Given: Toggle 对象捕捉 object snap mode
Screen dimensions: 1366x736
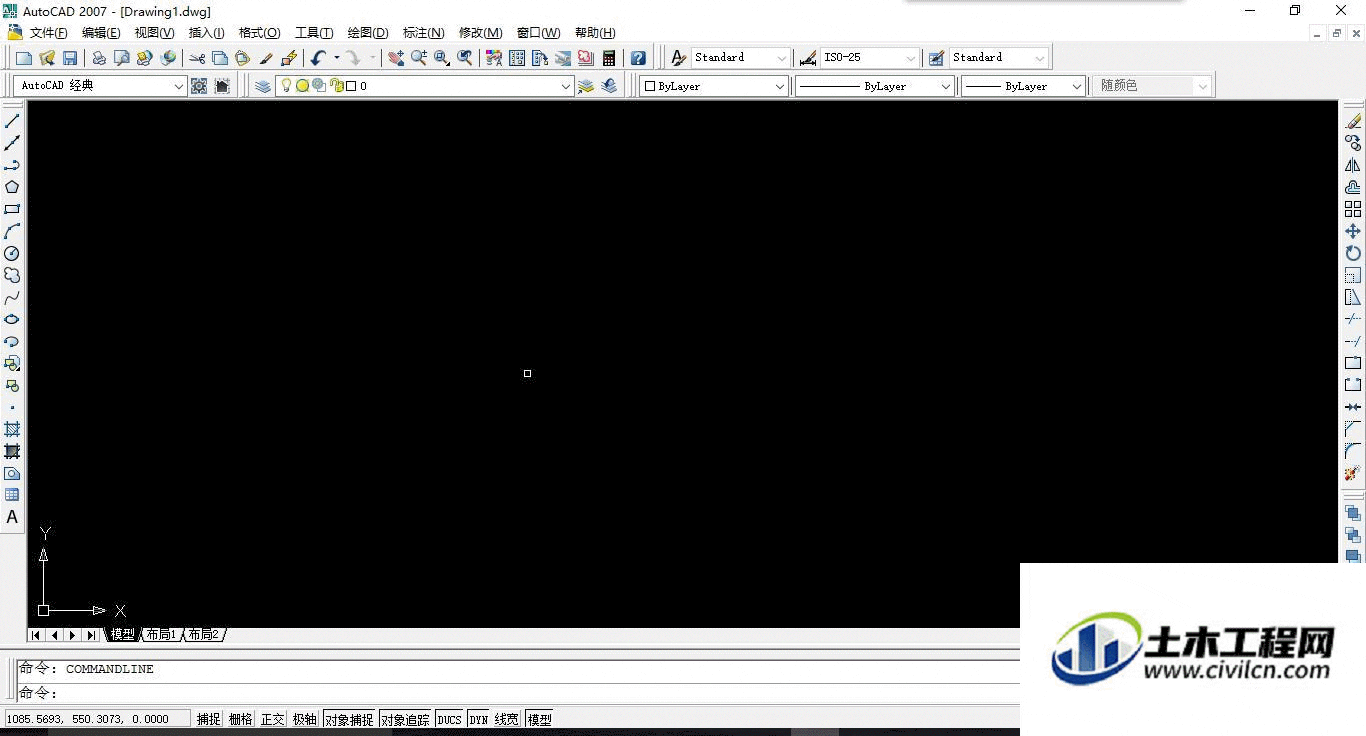Looking at the screenshot, I should click(x=349, y=719).
